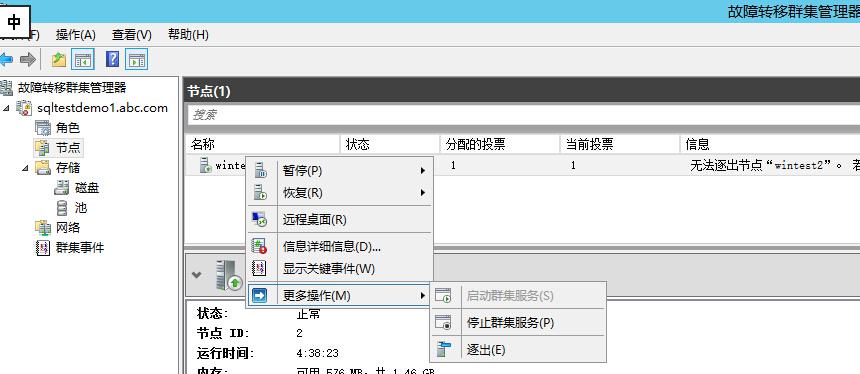
Task: Click the 搜索 search input field
Action: coord(523,115)
